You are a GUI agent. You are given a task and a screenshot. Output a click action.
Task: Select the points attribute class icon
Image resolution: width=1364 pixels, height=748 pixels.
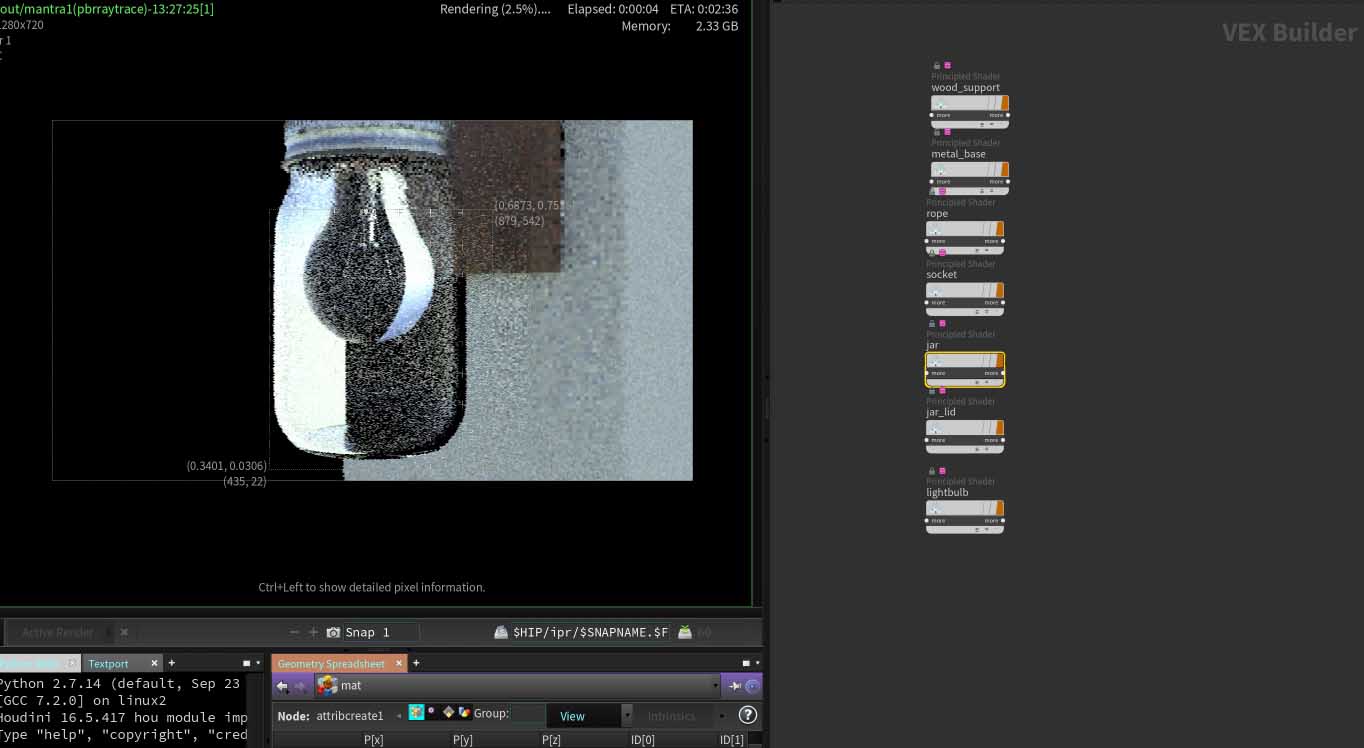(x=416, y=713)
